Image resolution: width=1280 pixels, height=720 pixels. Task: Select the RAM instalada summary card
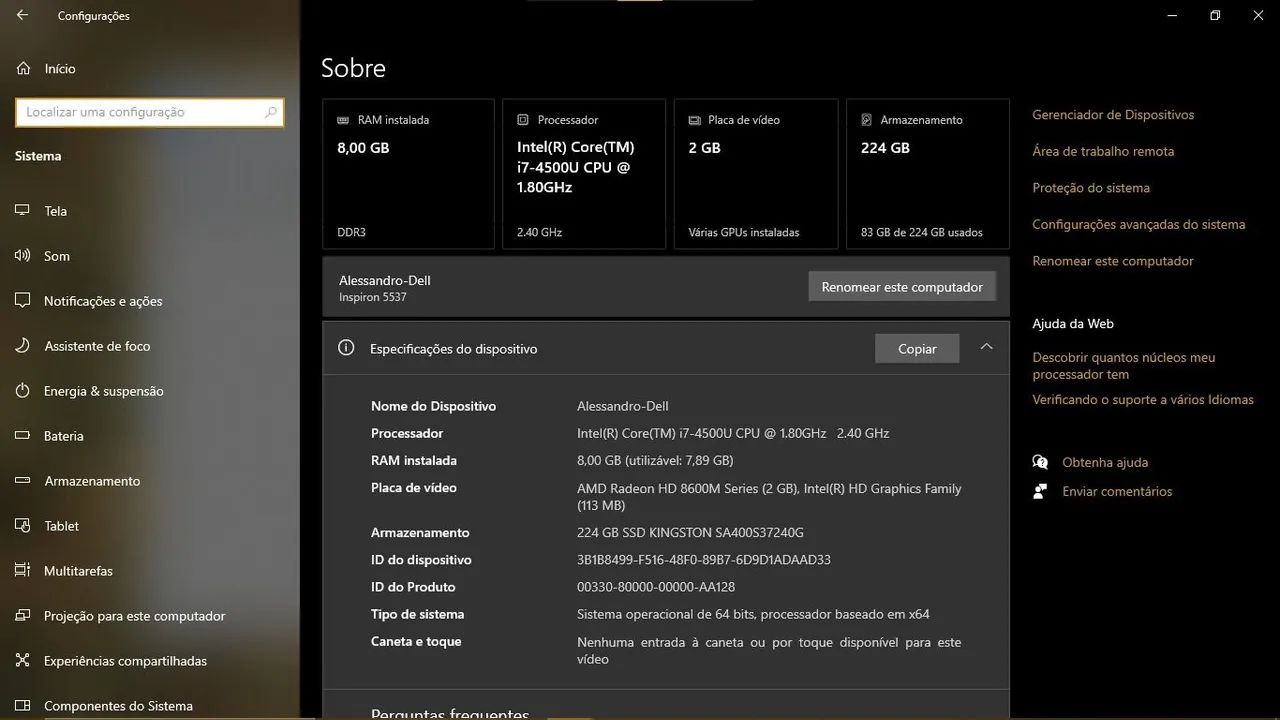(408, 174)
